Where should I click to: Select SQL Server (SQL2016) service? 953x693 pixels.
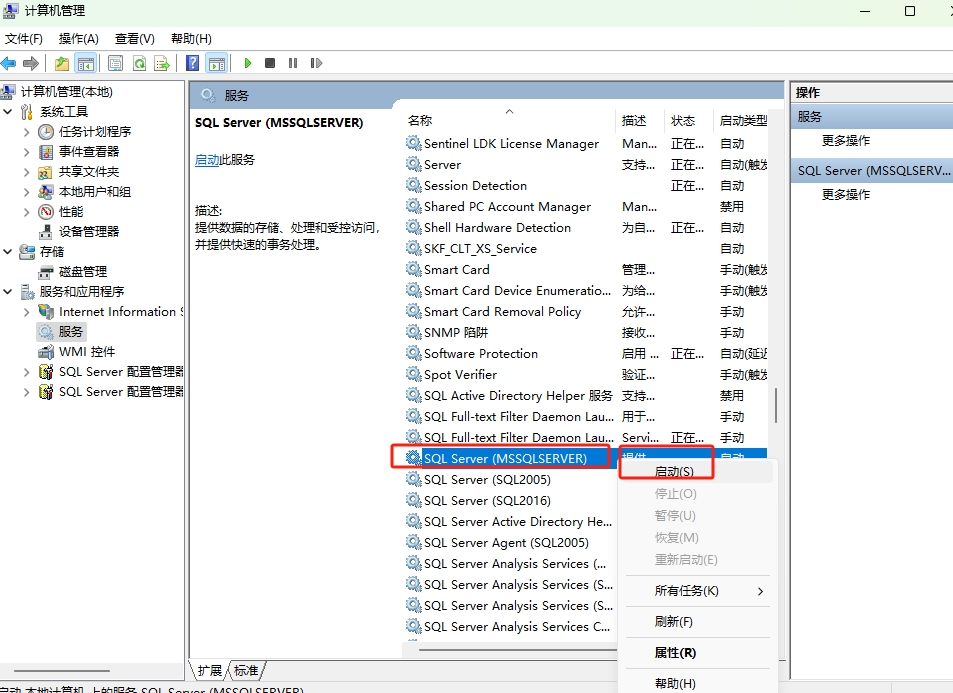(x=487, y=501)
